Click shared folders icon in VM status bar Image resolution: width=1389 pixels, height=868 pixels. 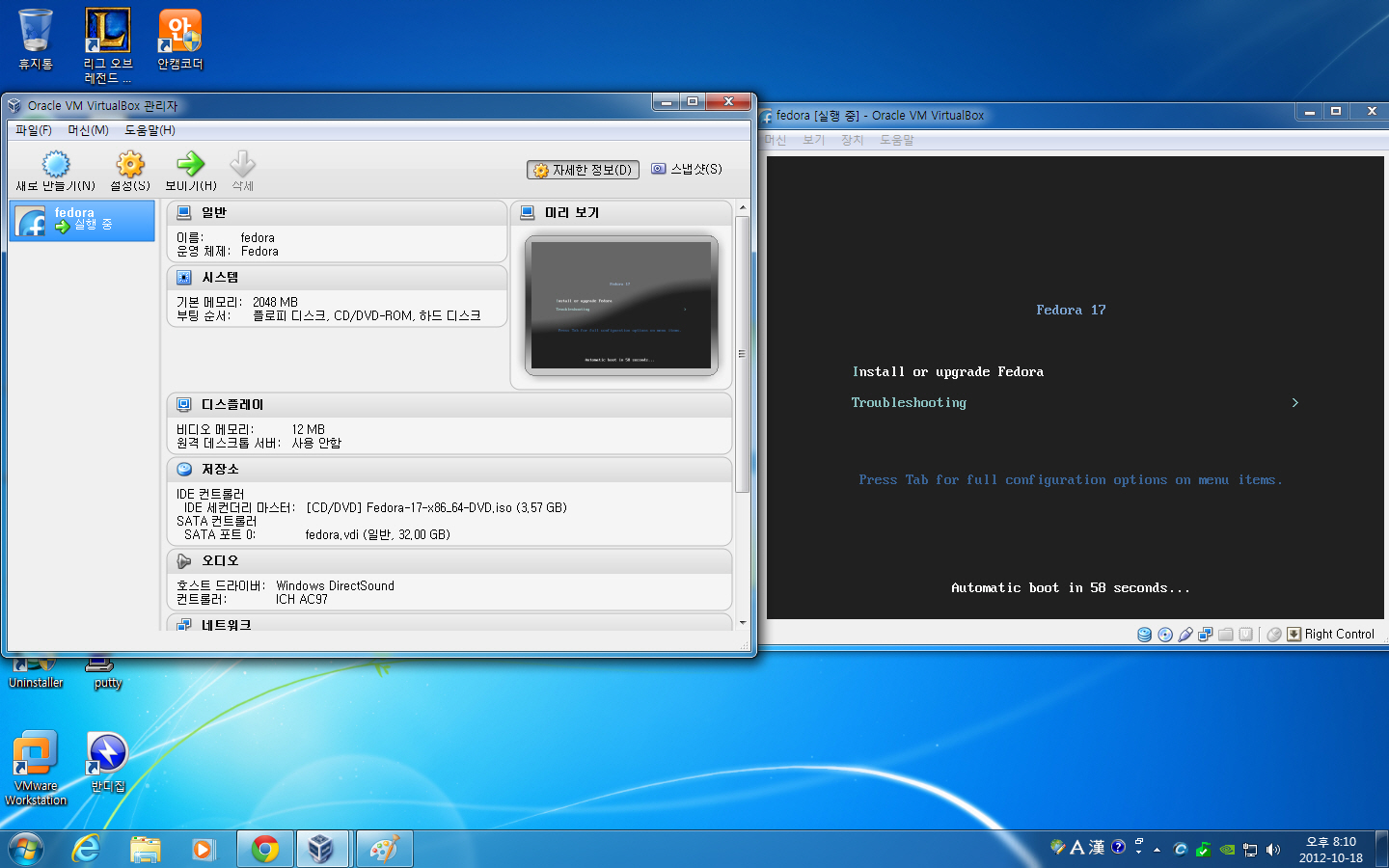click(1226, 635)
